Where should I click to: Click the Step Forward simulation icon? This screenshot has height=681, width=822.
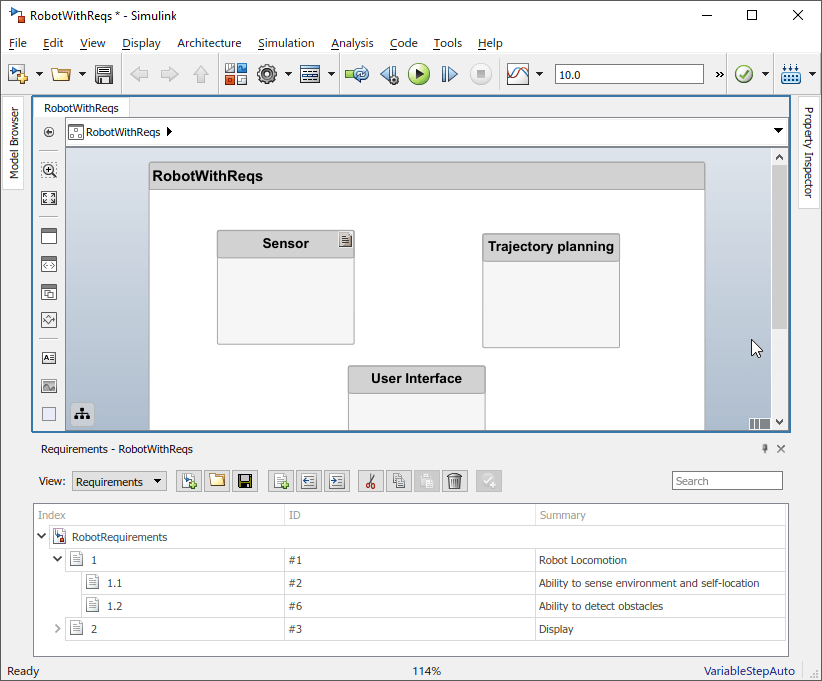pyautogui.click(x=449, y=73)
